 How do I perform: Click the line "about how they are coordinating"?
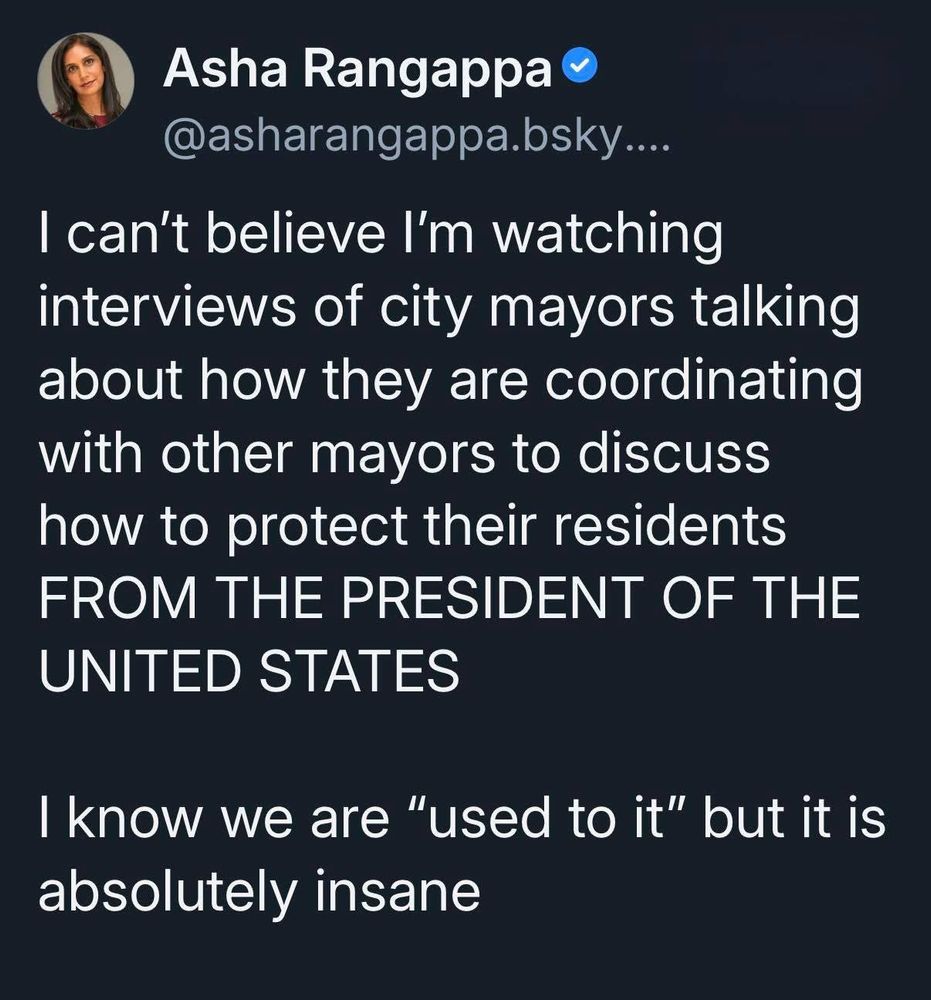coord(450,381)
